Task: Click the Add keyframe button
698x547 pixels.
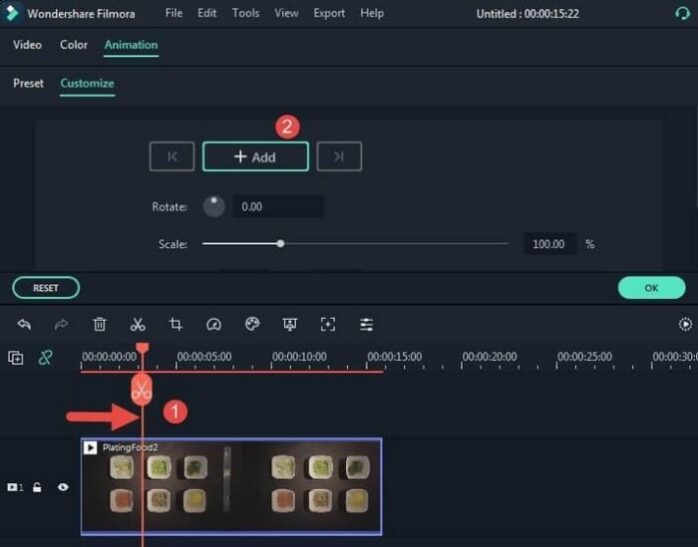Action: coord(255,157)
